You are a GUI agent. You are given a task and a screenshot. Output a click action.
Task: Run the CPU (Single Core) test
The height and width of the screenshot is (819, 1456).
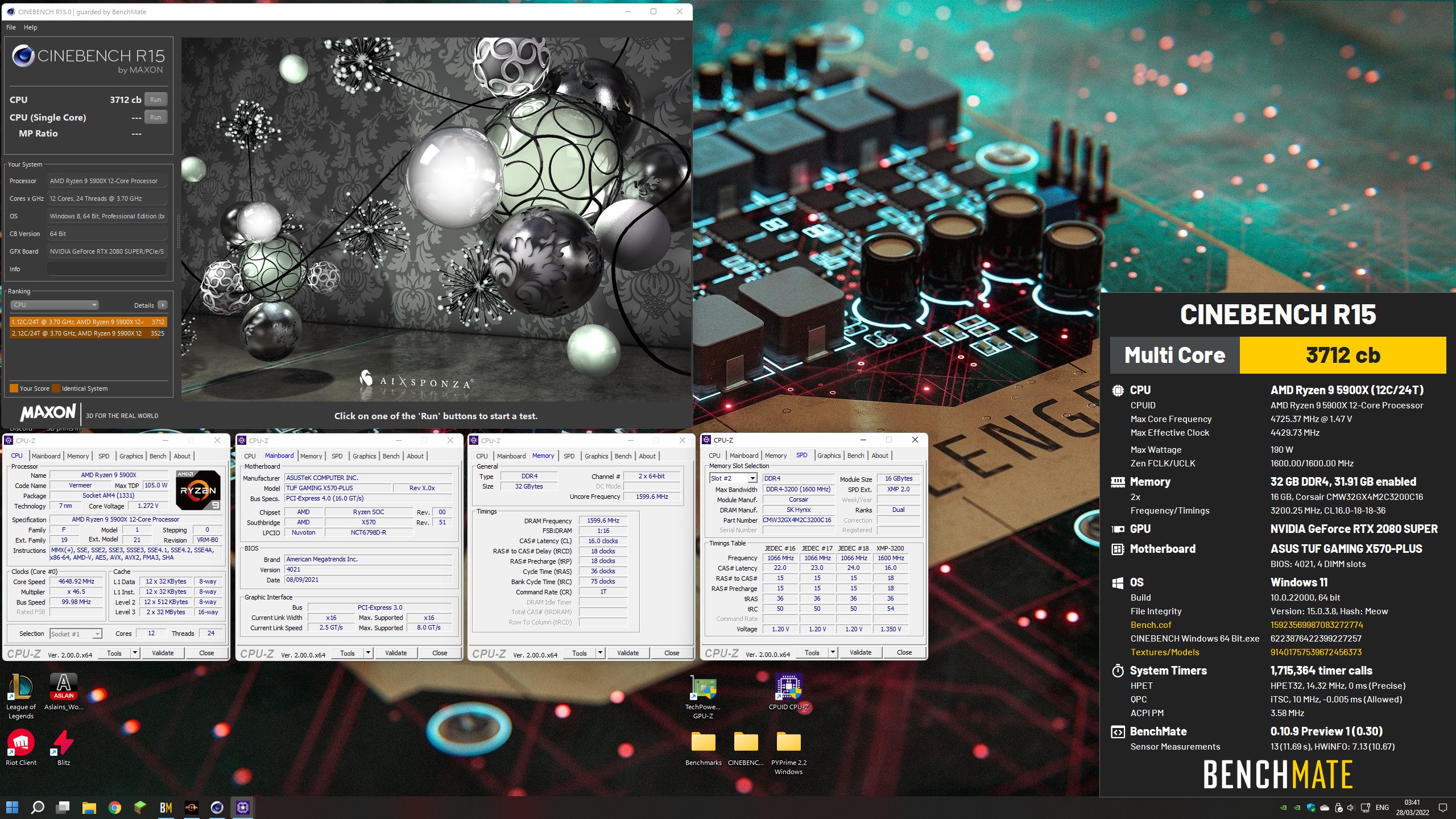(156, 117)
